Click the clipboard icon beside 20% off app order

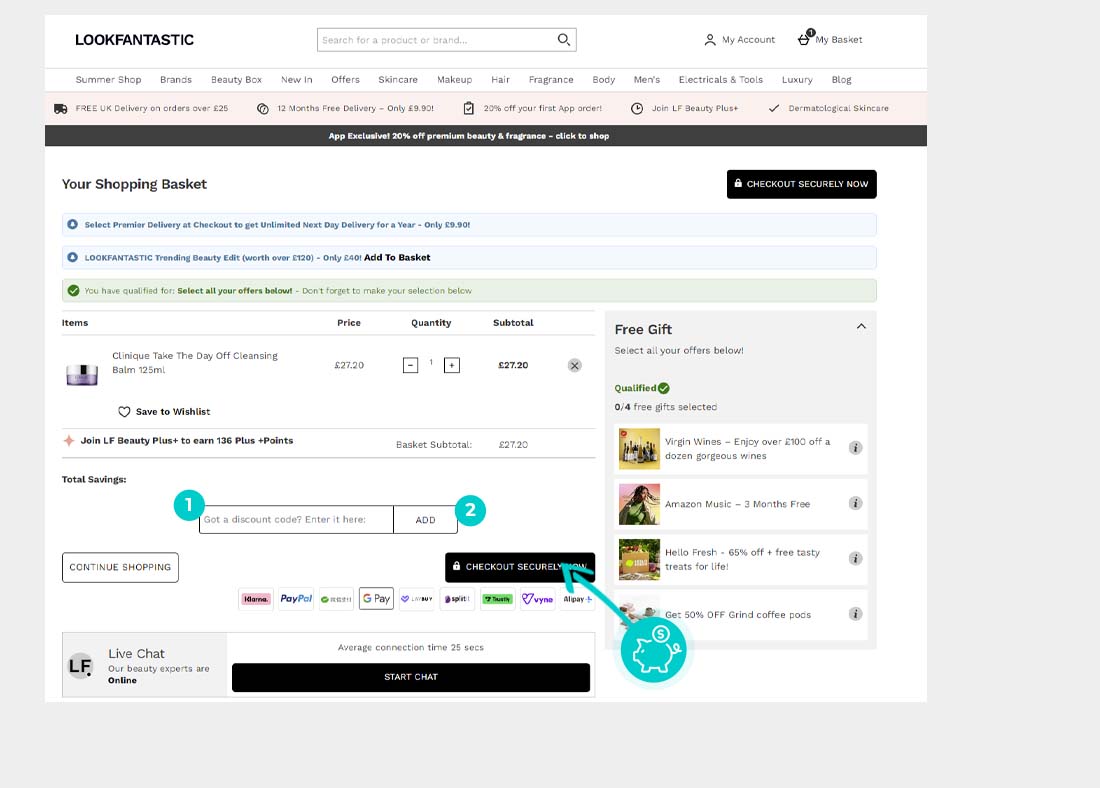[469, 108]
